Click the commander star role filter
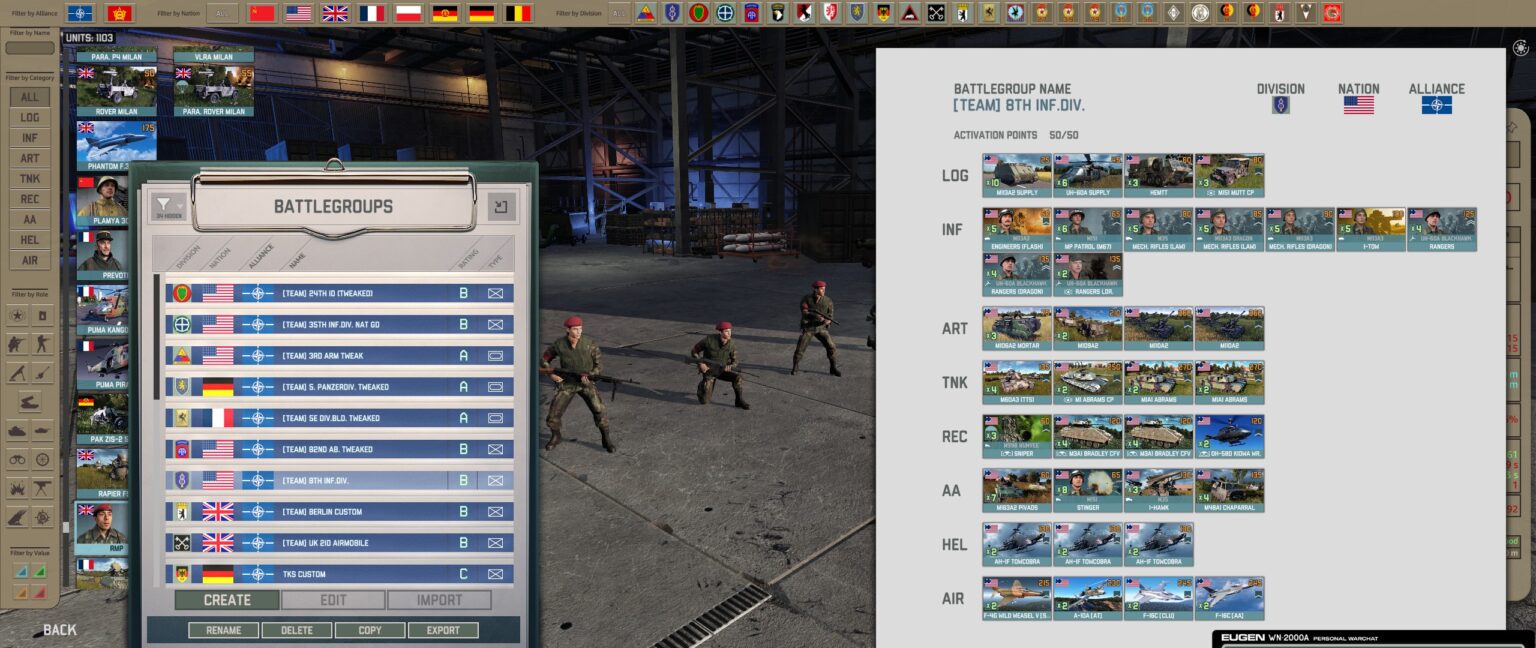1536x648 pixels. (x=18, y=316)
